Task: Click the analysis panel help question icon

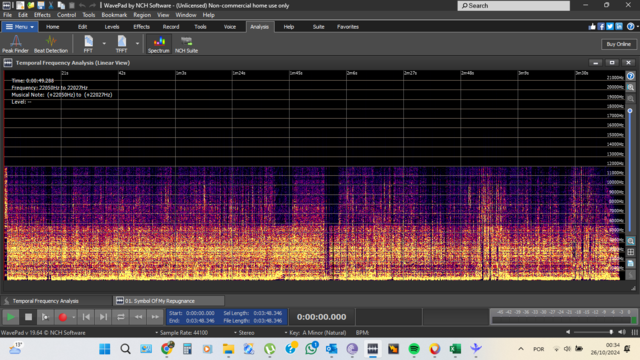Action: 631,76
